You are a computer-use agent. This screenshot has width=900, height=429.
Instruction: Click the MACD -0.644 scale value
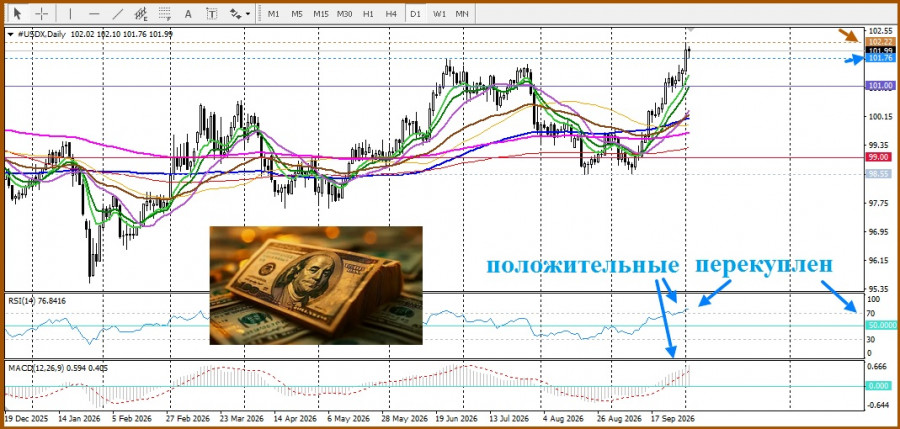[879, 405]
